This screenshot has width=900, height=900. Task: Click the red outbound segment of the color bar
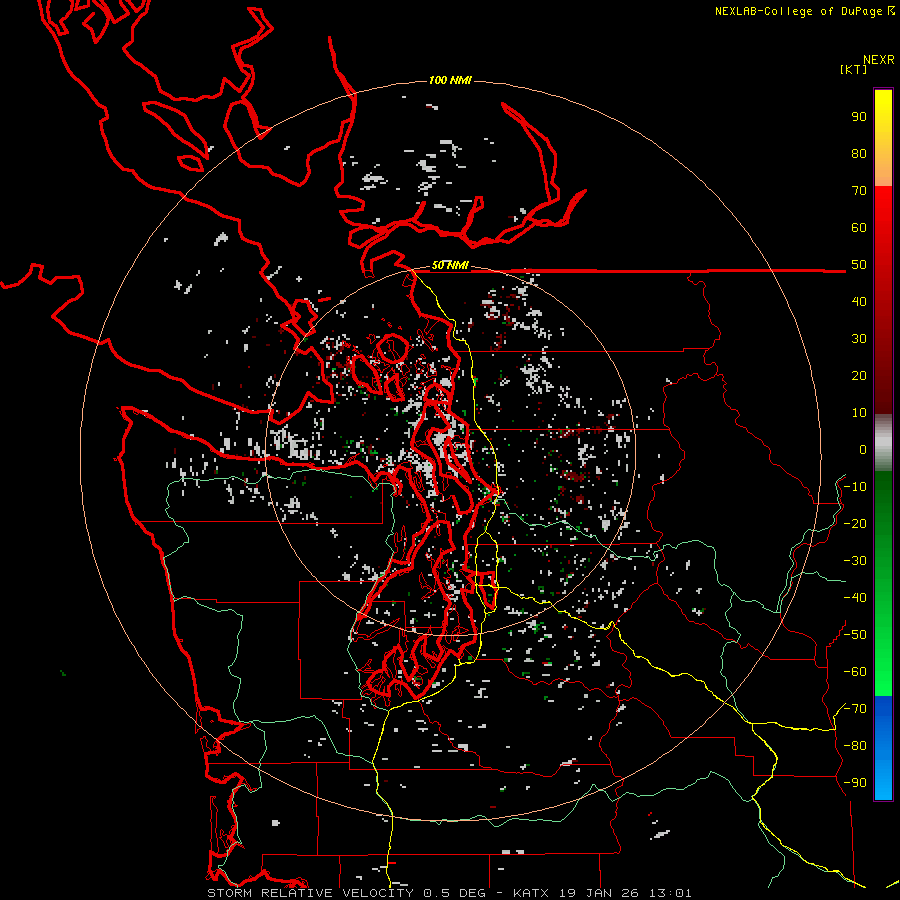[883, 300]
